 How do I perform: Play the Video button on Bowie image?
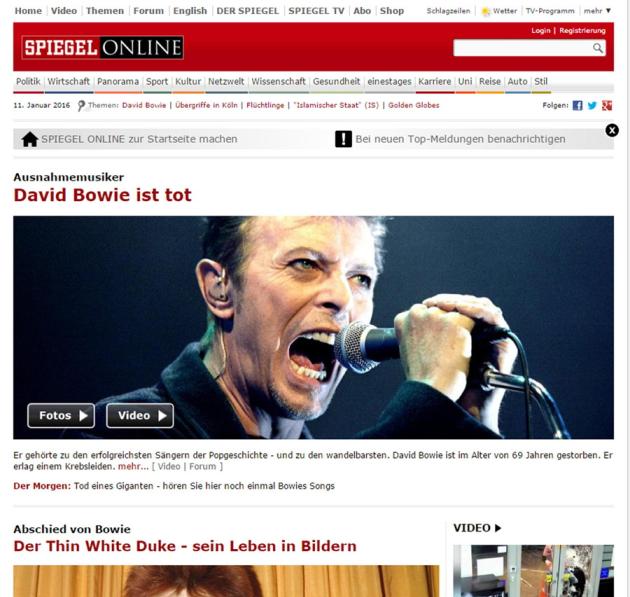point(140,415)
